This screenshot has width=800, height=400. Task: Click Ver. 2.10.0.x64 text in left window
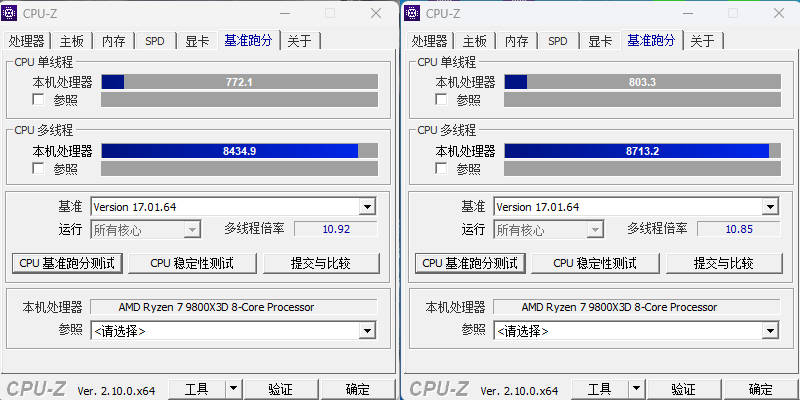pos(116,391)
